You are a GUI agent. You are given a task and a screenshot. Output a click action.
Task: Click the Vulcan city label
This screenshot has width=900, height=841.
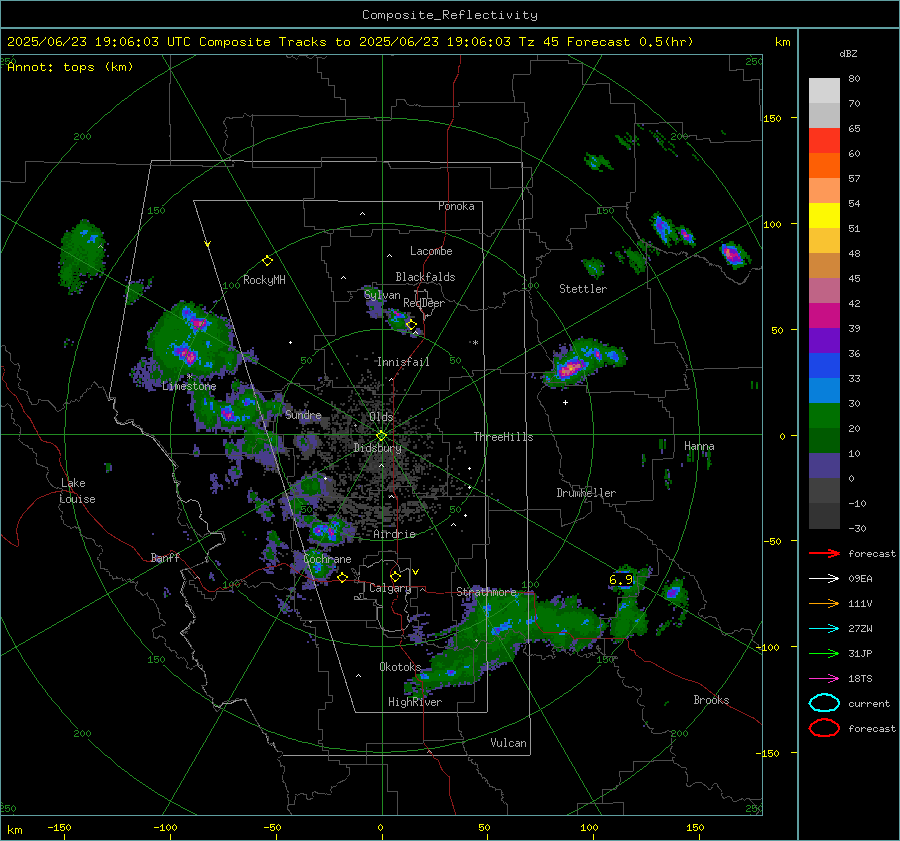click(508, 743)
